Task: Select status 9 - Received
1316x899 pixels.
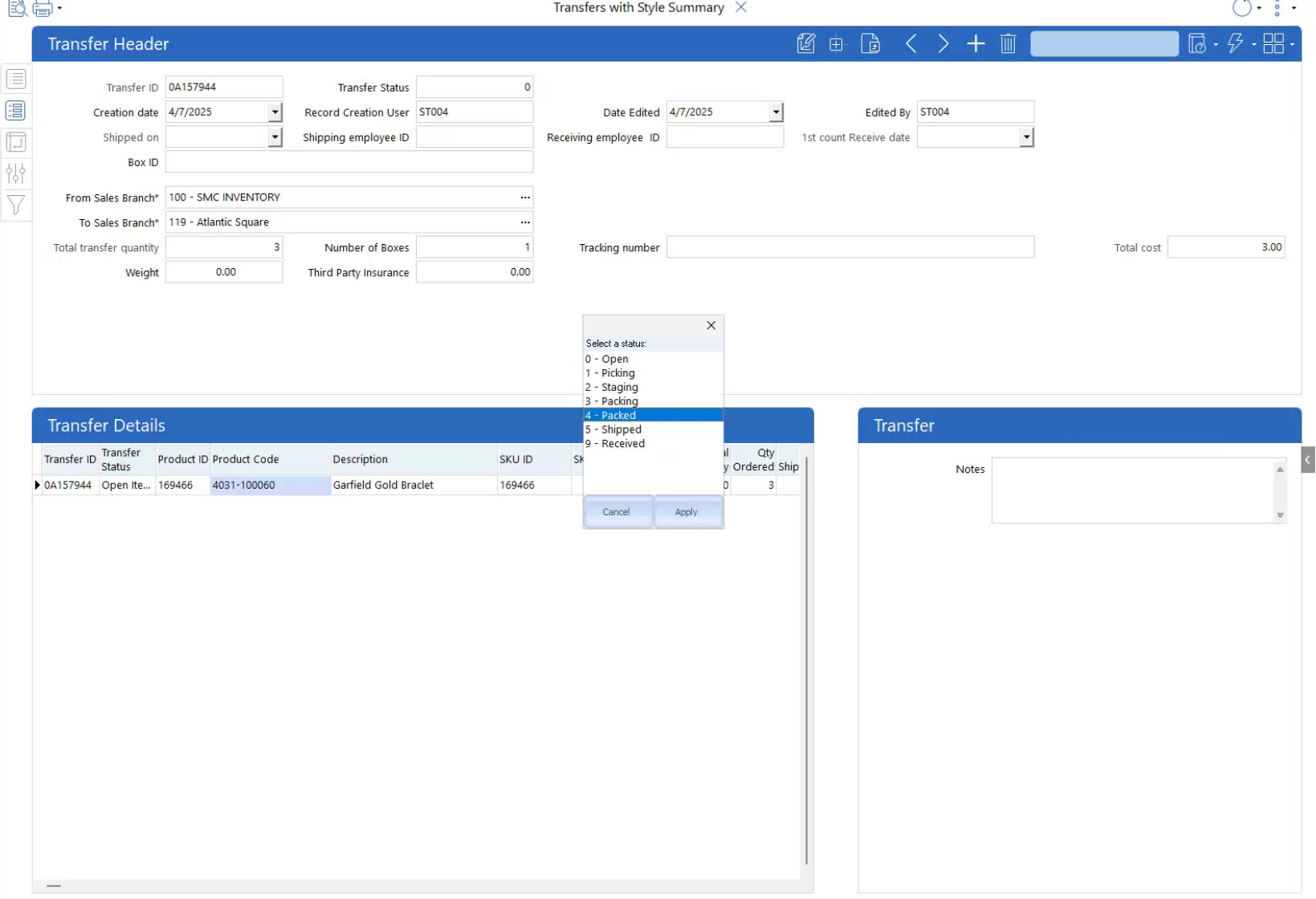Action: (x=653, y=443)
